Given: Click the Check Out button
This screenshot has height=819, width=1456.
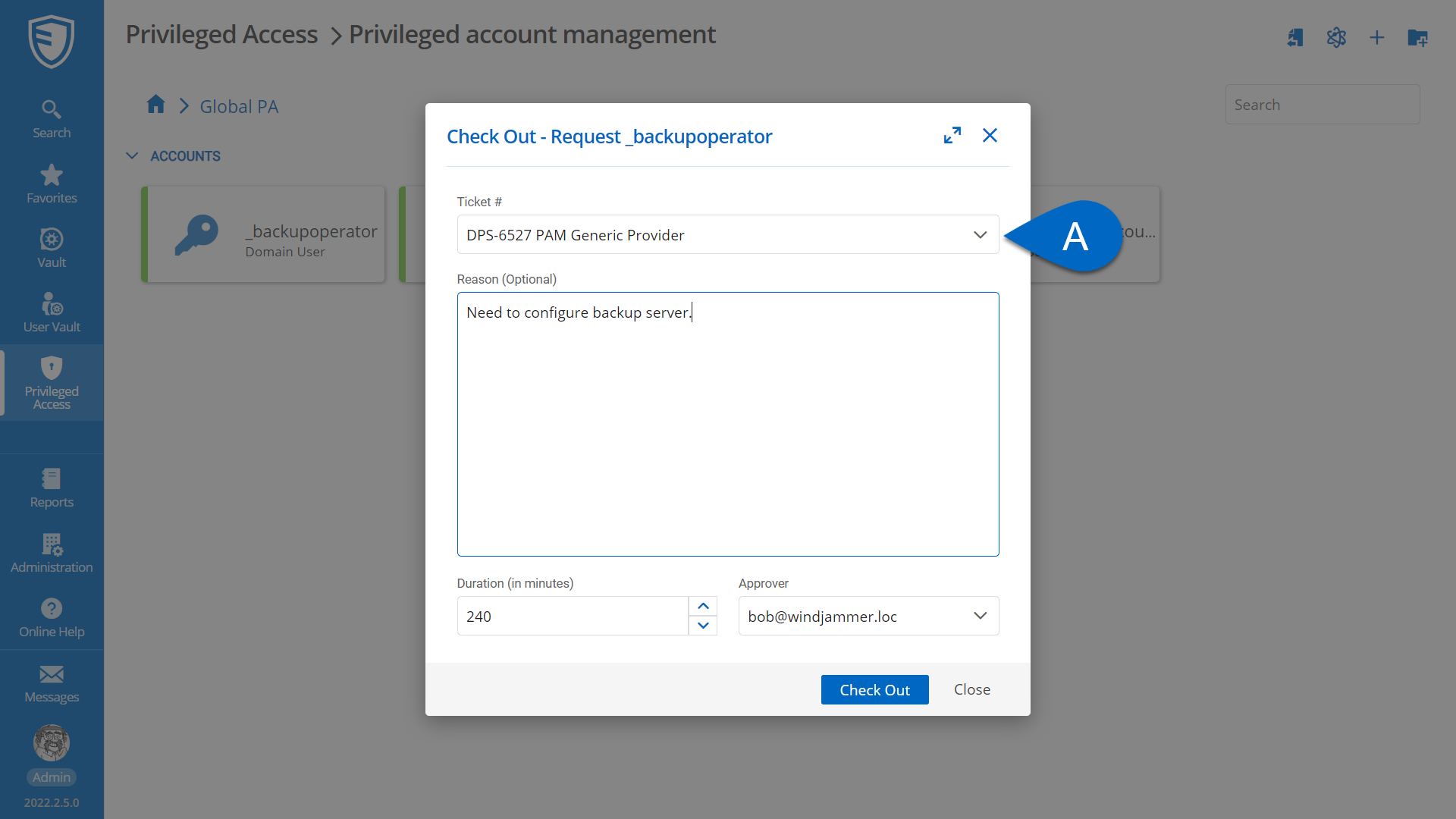Looking at the screenshot, I should click(874, 689).
